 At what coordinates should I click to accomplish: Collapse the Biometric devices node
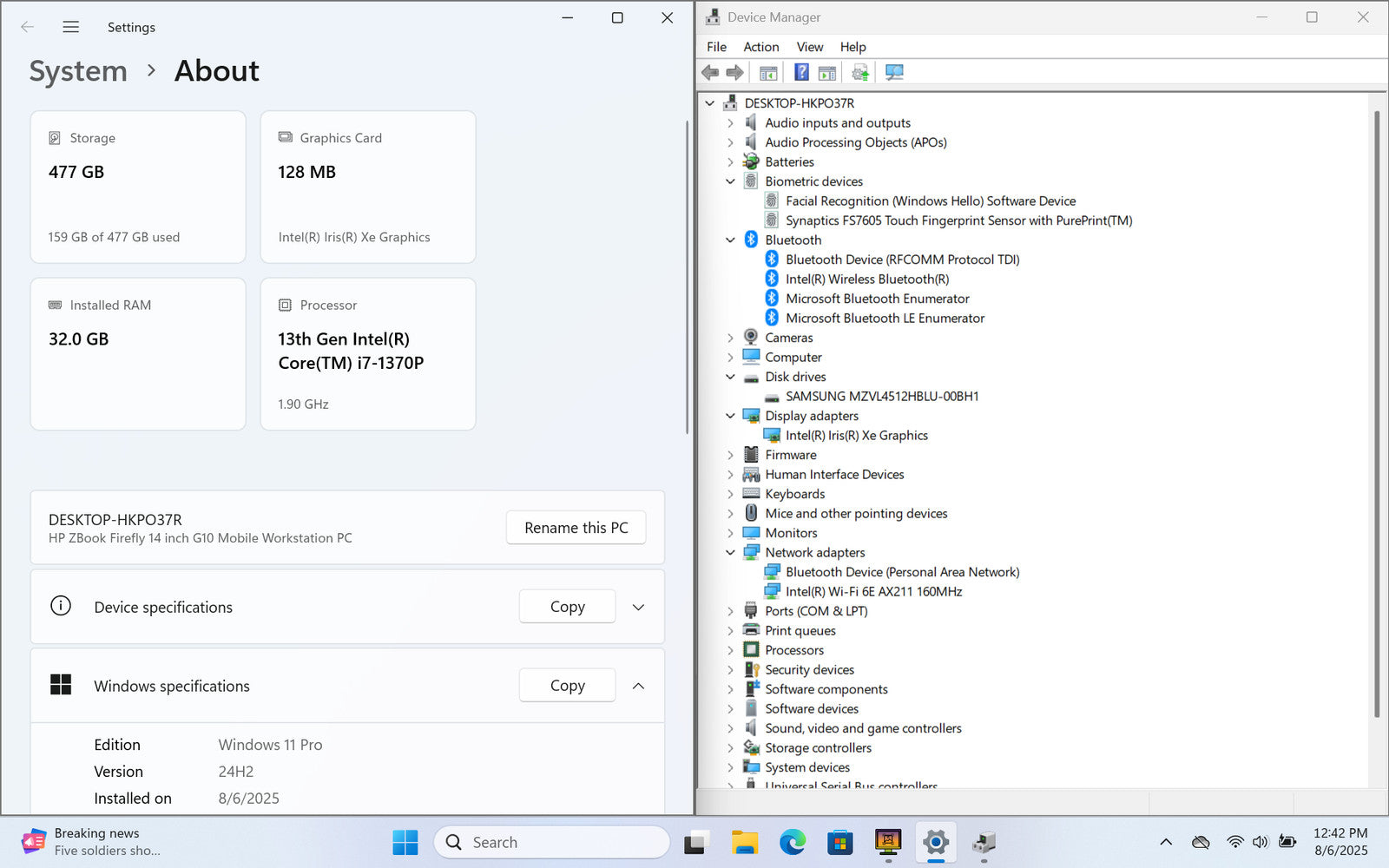pos(730,181)
